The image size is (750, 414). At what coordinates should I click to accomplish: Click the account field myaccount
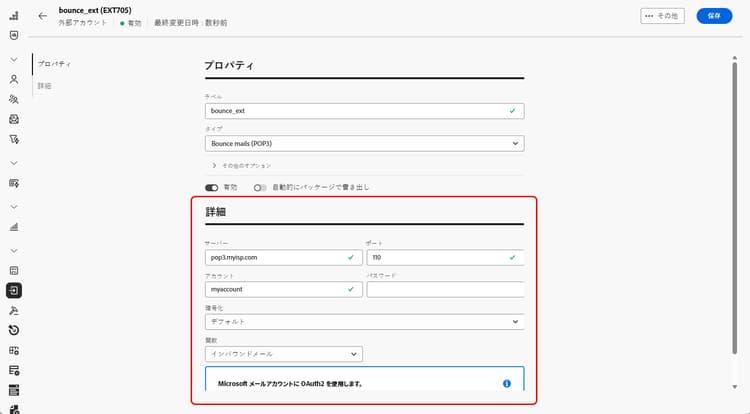click(284, 289)
